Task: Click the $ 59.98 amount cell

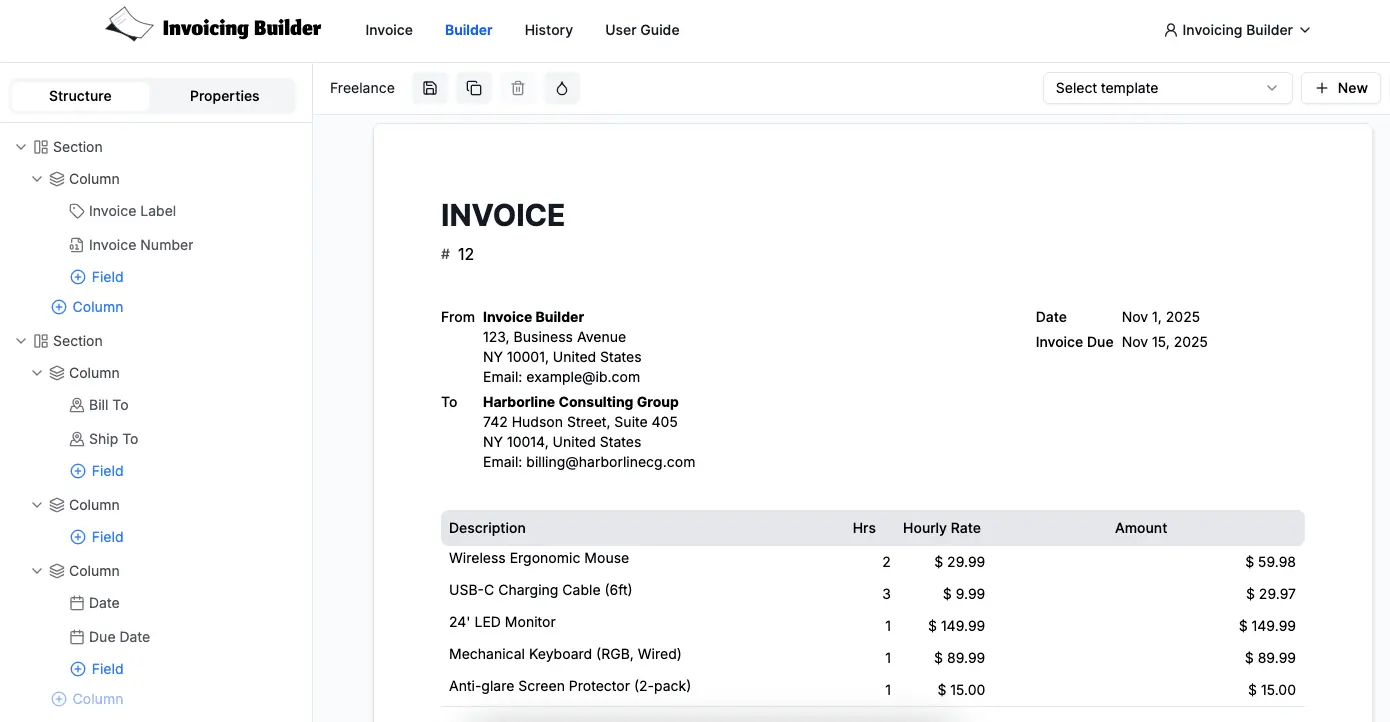Action: (x=1271, y=562)
